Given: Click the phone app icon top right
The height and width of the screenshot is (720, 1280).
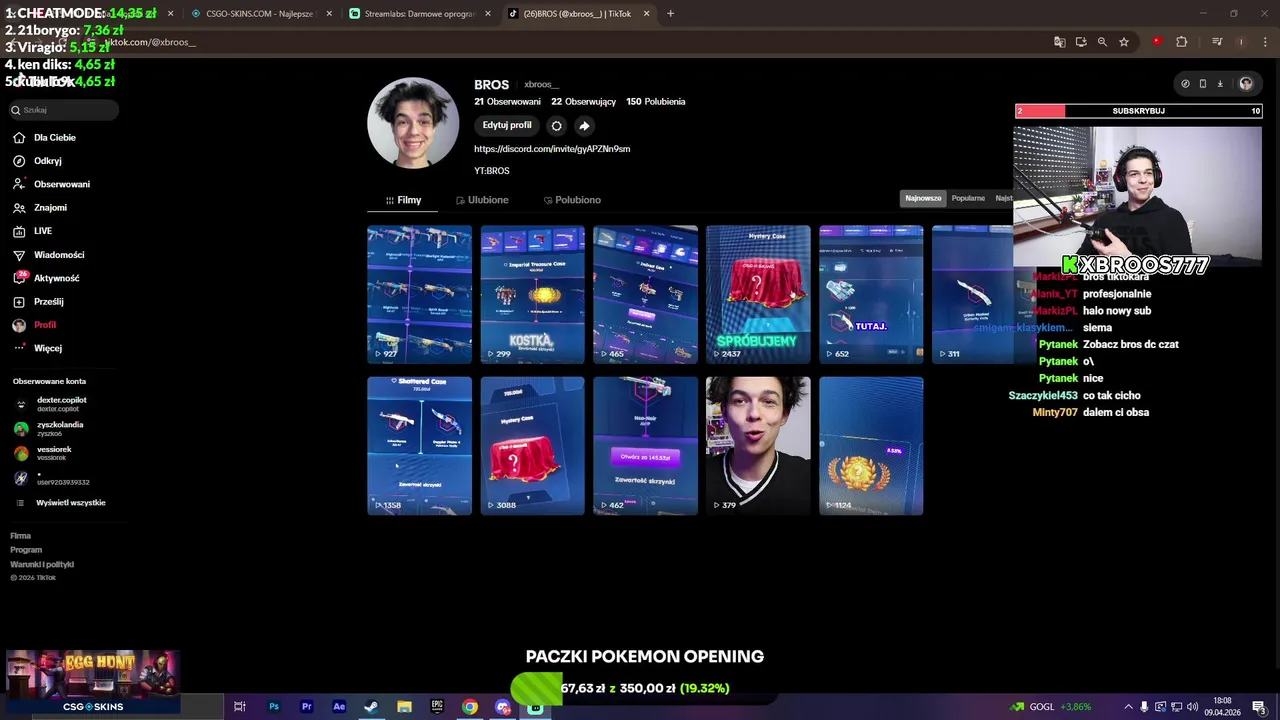Looking at the screenshot, I should (x=1202, y=84).
